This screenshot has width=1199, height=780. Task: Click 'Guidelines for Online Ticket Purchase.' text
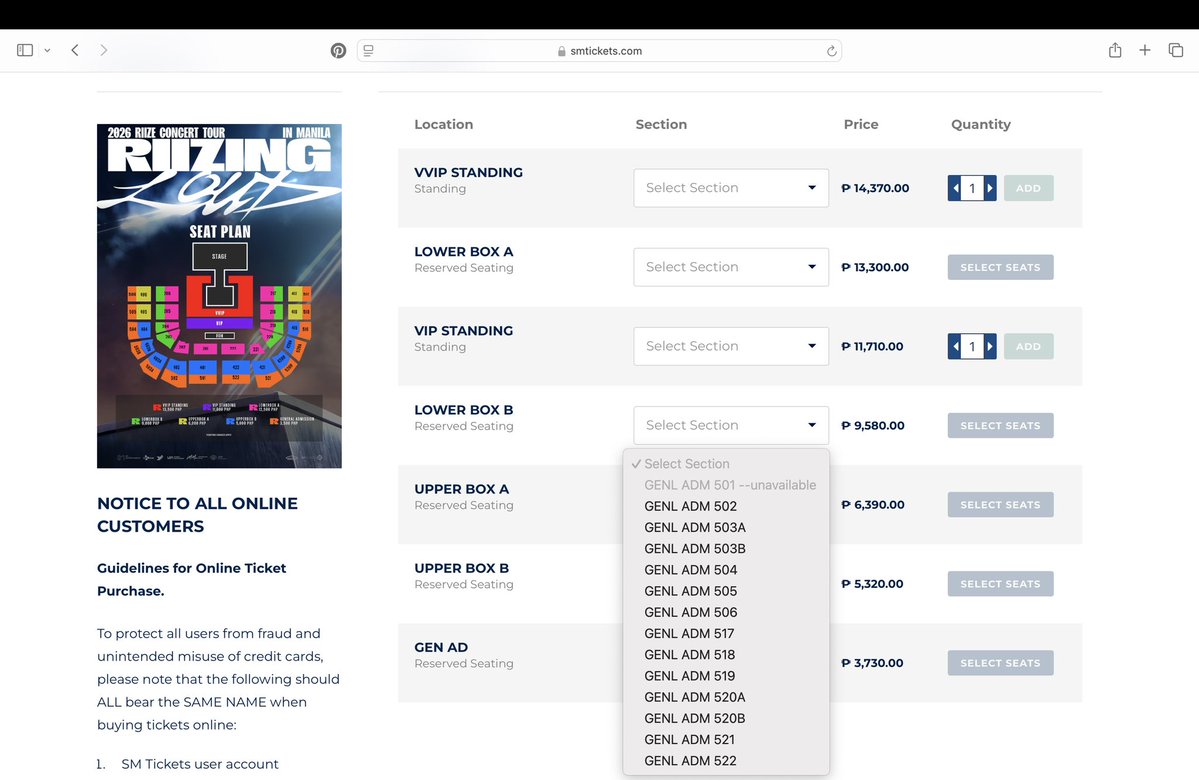[x=191, y=580]
